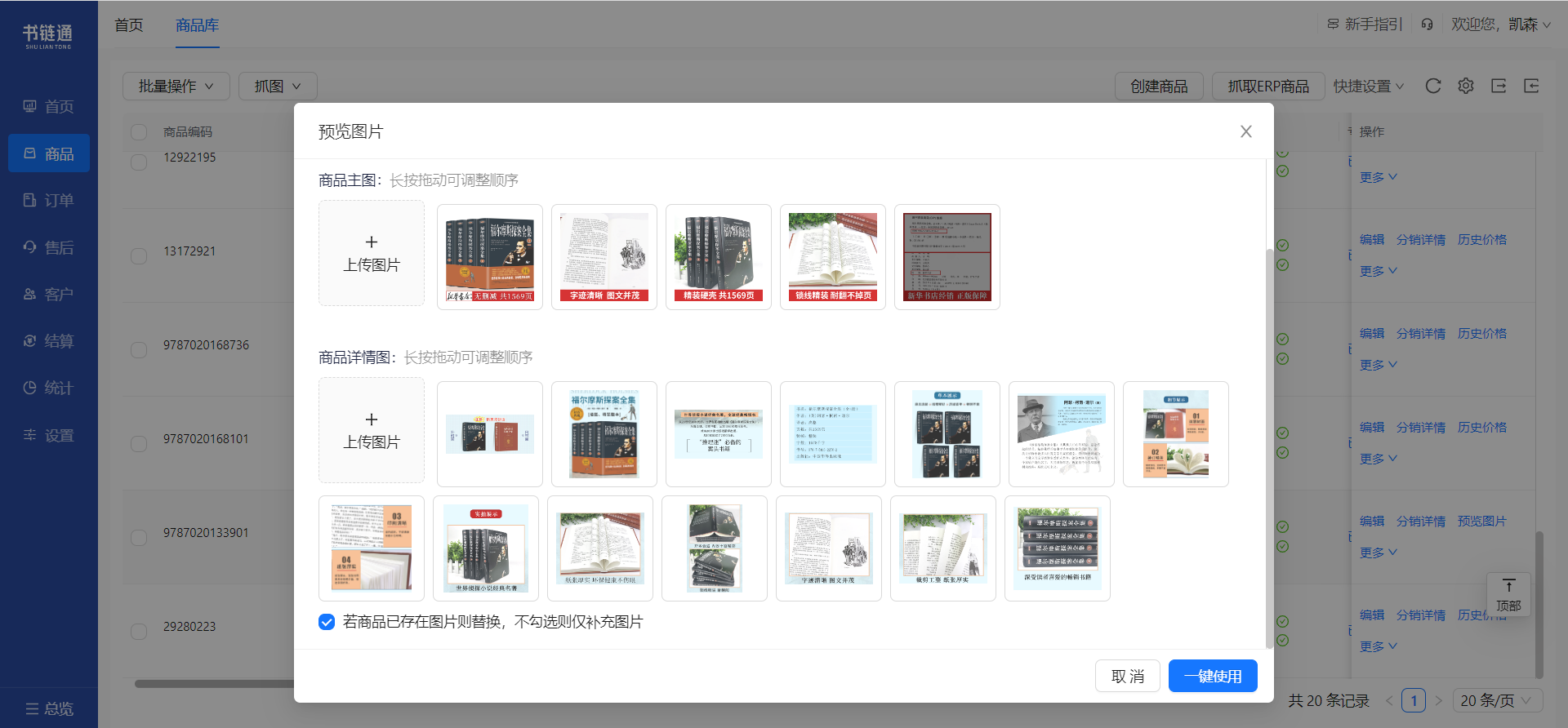Click 预览图片 link in the 9787020133901 row
Screen dimensions: 1568x728
(x=1482, y=521)
